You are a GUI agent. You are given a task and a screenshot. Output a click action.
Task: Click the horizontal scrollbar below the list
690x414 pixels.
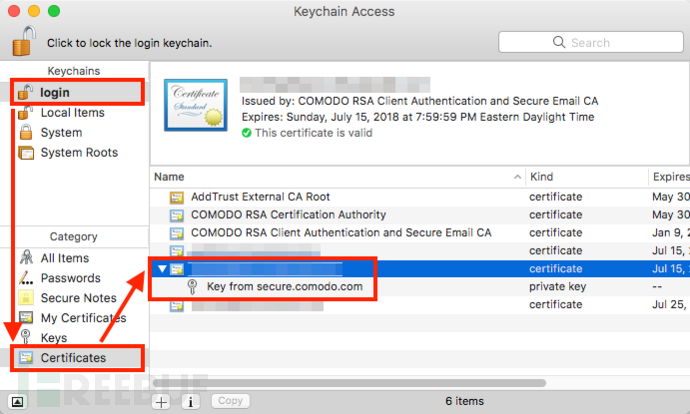point(350,383)
